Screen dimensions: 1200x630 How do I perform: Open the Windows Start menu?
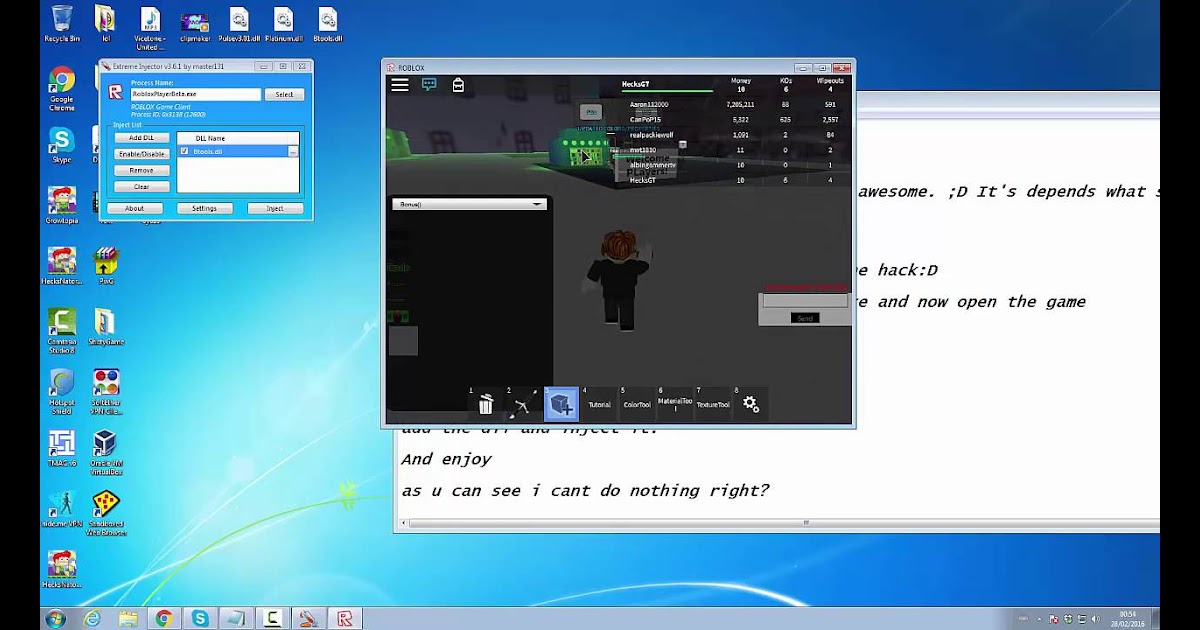coord(55,619)
